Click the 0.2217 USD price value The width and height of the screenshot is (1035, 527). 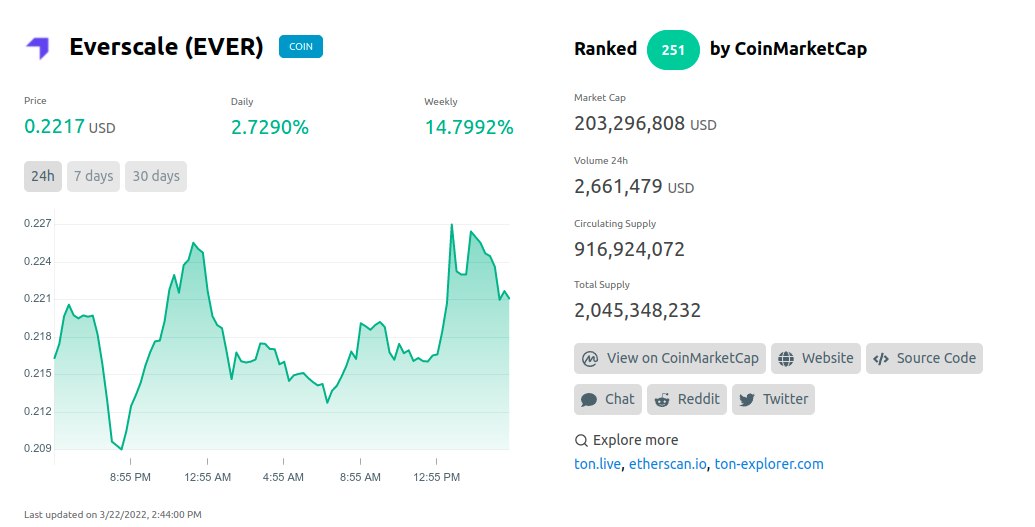tap(70, 127)
